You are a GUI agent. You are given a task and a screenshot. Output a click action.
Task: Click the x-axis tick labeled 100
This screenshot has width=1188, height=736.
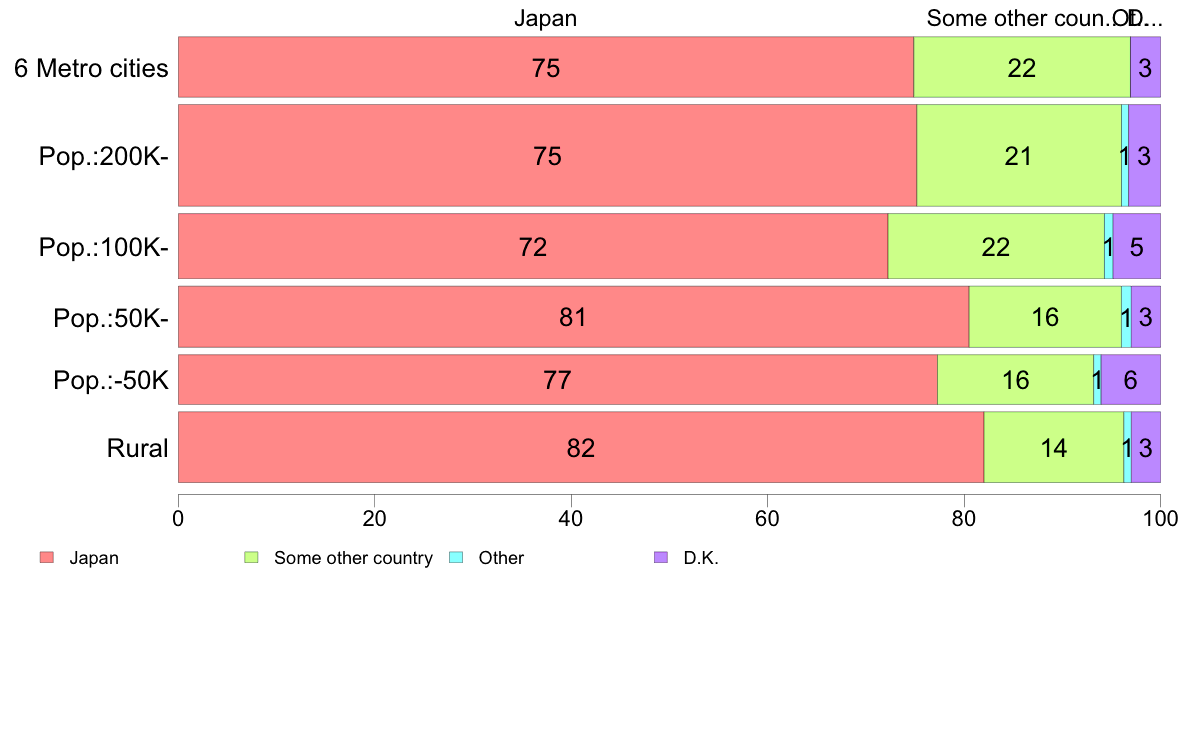click(1160, 518)
